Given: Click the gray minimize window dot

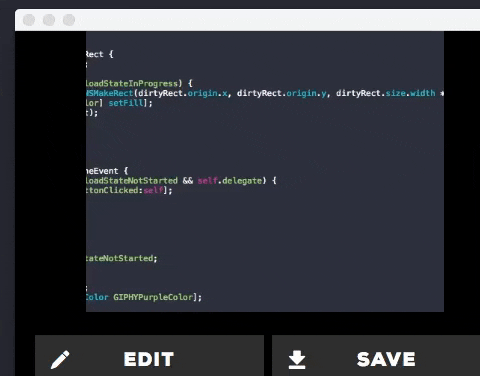Looking at the screenshot, I should (x=49, y=20).
